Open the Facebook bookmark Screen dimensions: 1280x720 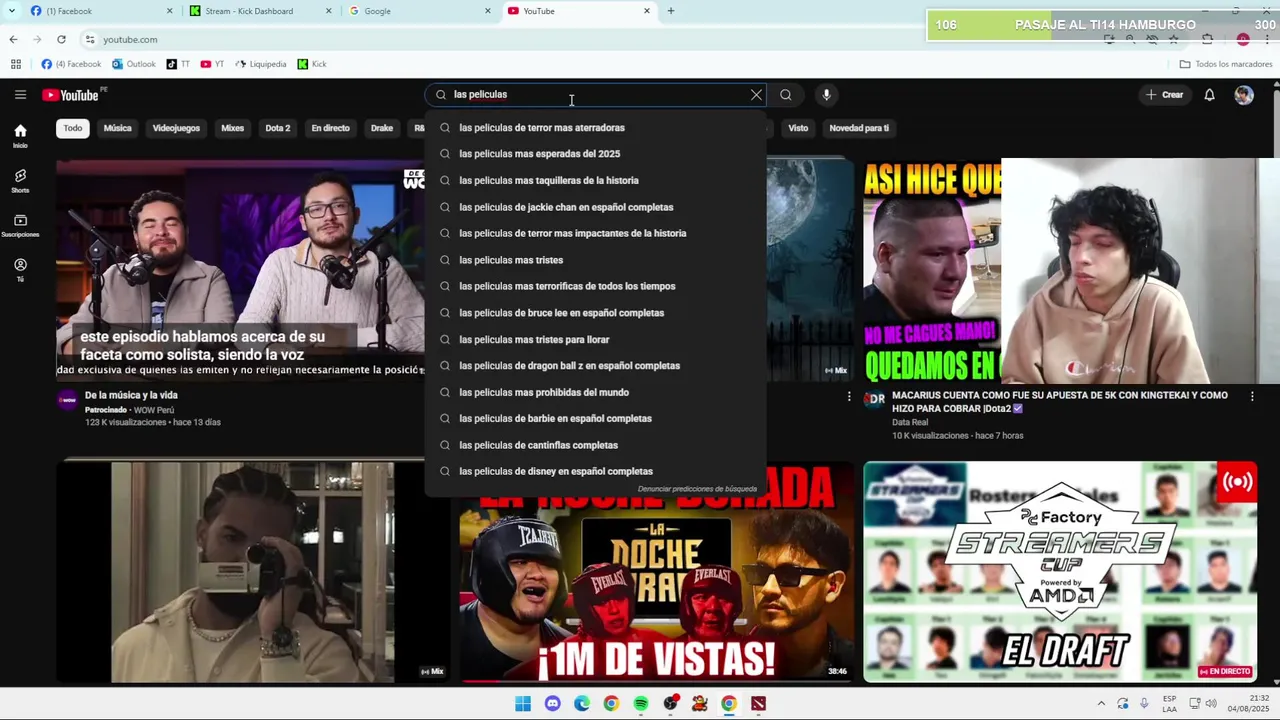point(71,64)
